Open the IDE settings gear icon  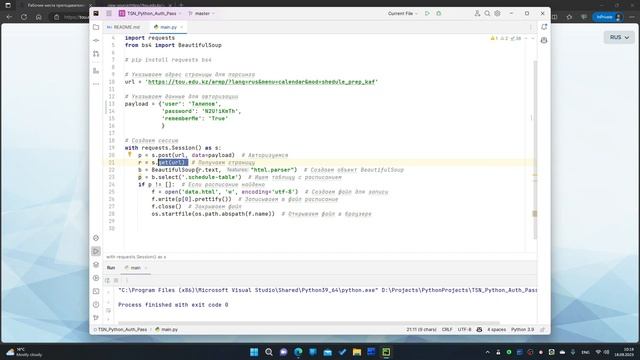497,13
